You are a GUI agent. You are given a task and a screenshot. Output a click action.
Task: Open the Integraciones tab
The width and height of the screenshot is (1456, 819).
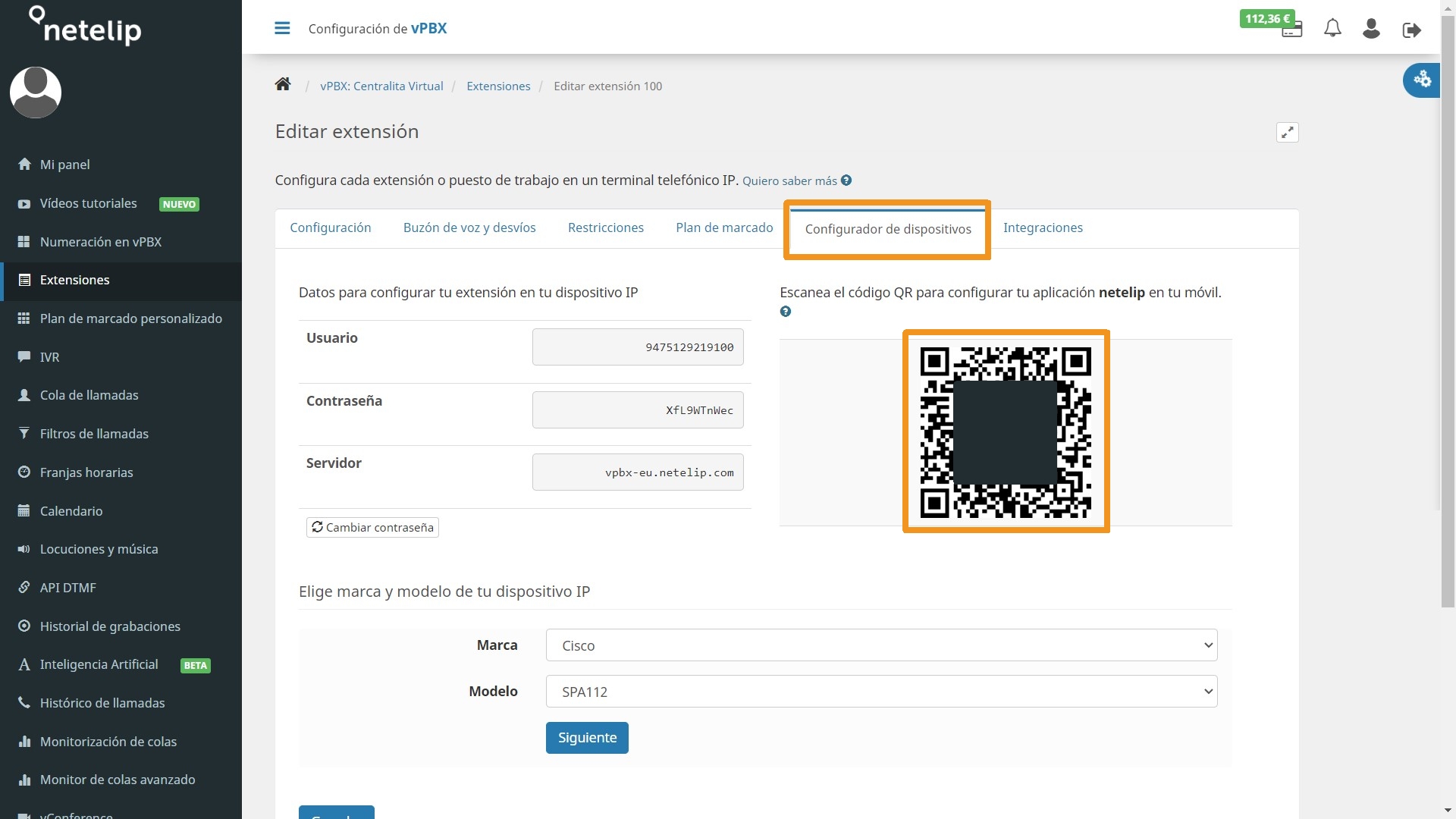pyautogui.click(x=1043, y=227)
